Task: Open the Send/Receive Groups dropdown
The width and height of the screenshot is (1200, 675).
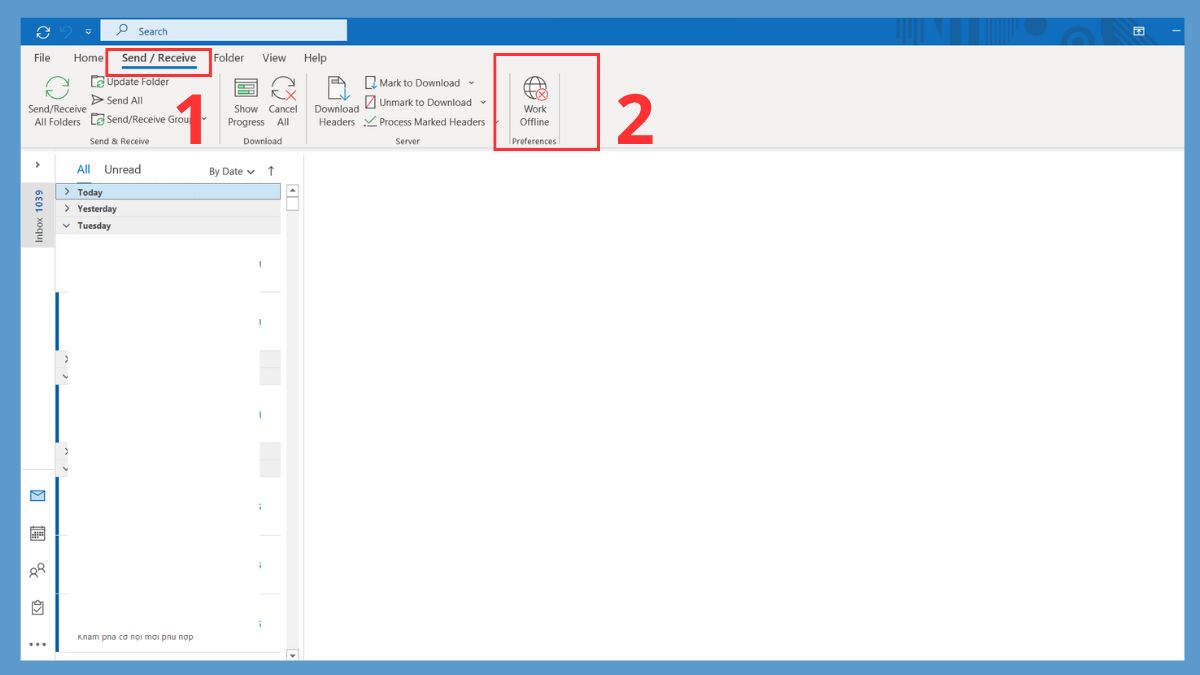Action: coord(203,118)
